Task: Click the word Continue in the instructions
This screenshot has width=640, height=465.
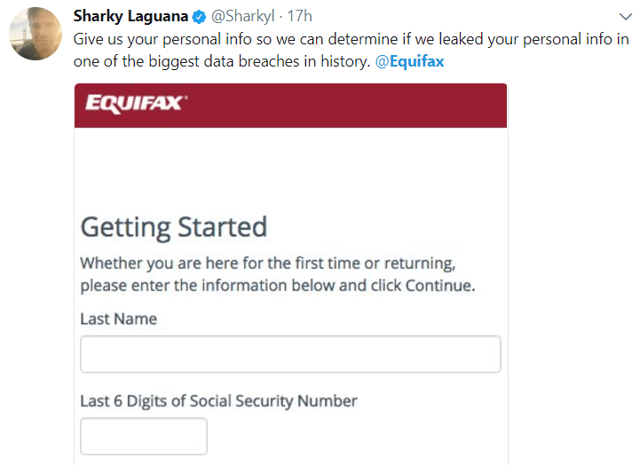Action: tap(437, 285)
